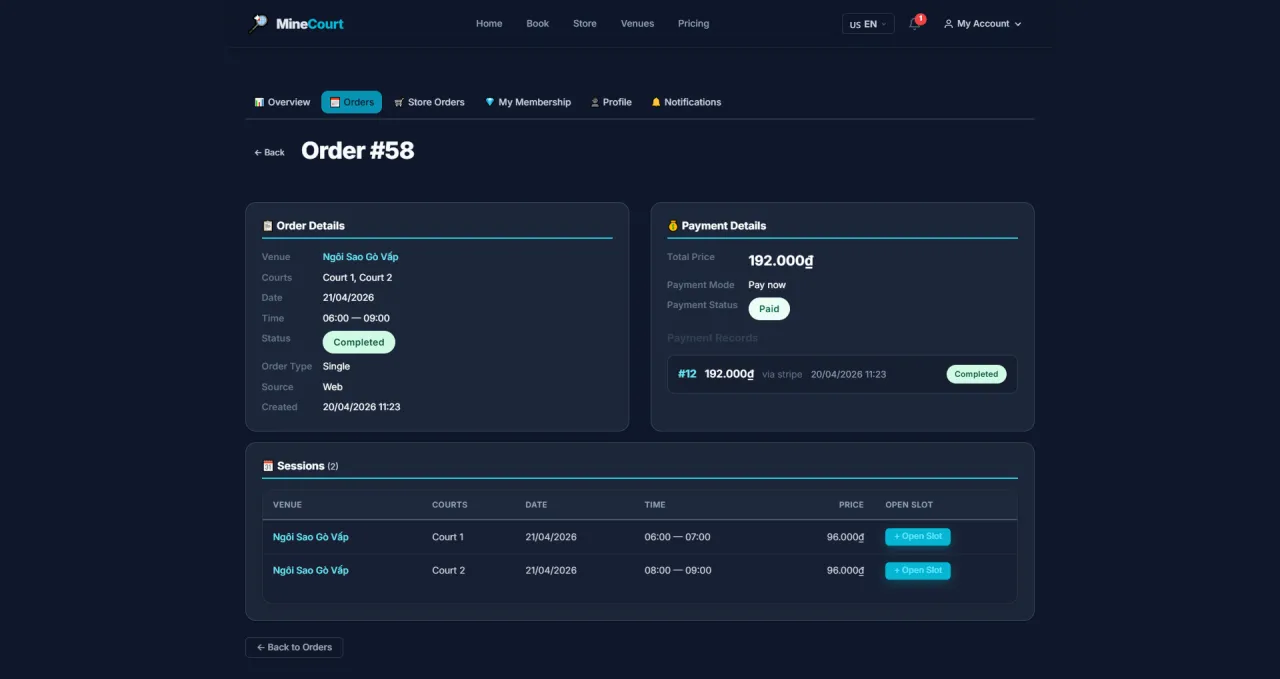The height and width of the screenshot is (679, 1280).
Task: Open the Store menu item
Action: click(x=585, y=24)
